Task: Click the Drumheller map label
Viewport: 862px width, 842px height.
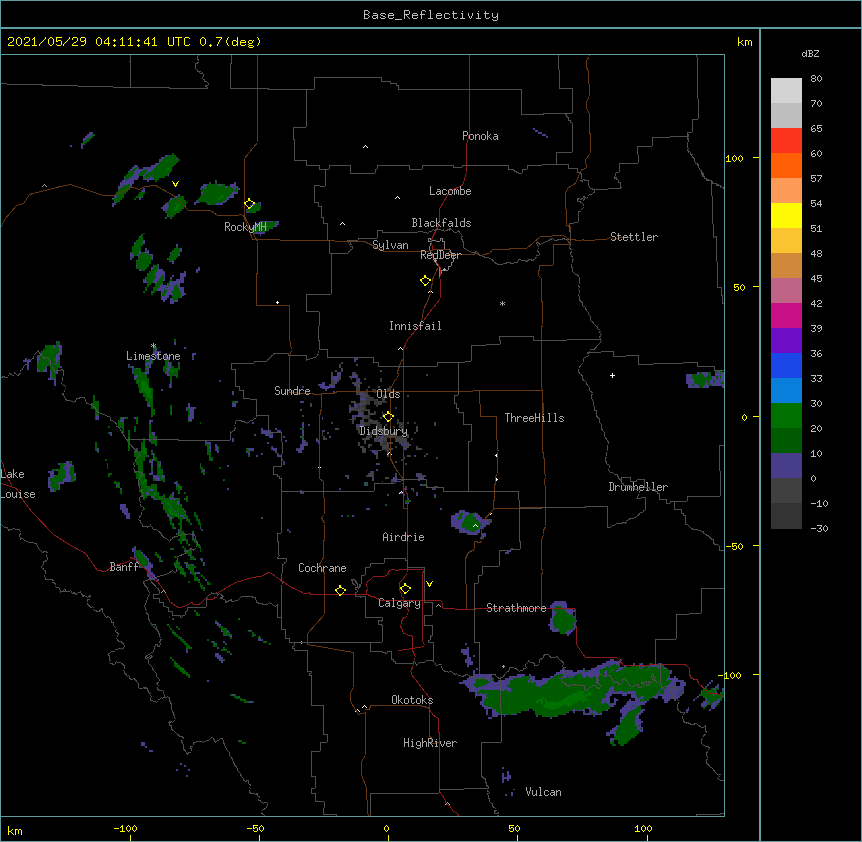Action: (x=638, y=487)
